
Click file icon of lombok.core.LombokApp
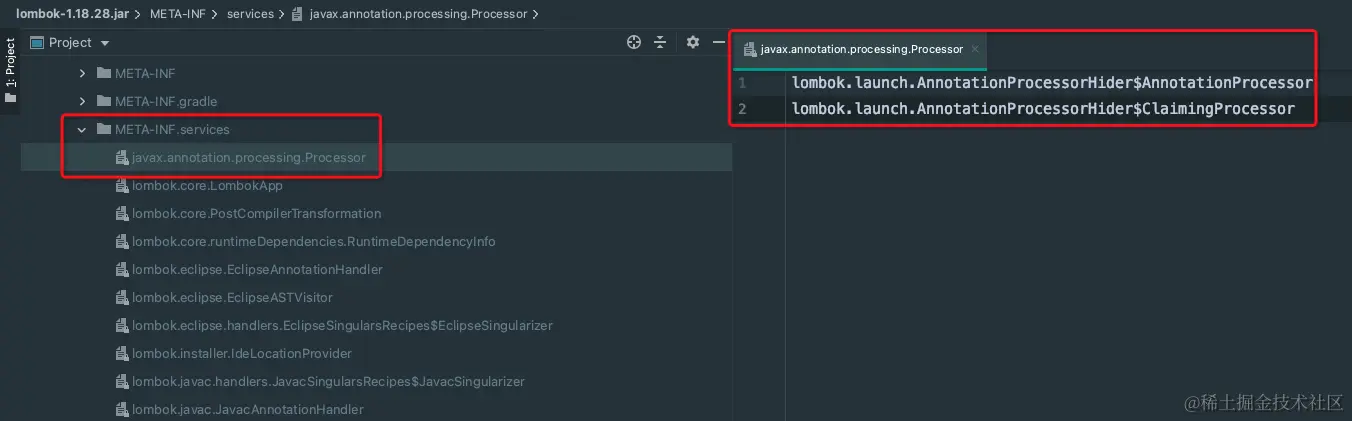coord(122,185)
